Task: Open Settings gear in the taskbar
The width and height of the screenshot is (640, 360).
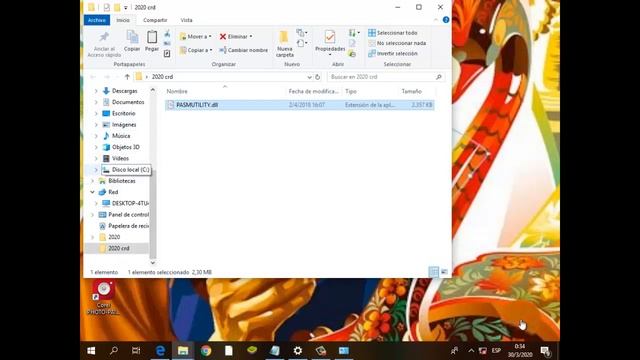Action: click(298, 351)
